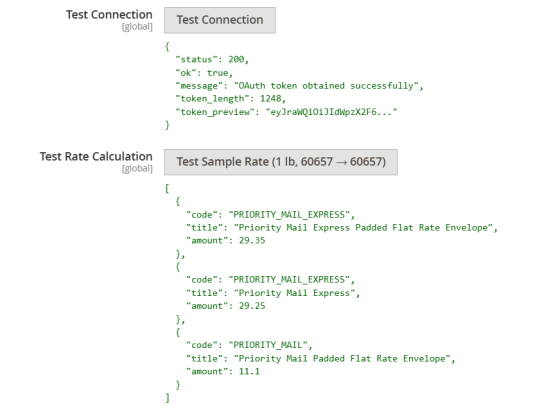The image size is (560, 409).
Task: Click the "token_length": 1248 line
Action: (x=230, y=99)
